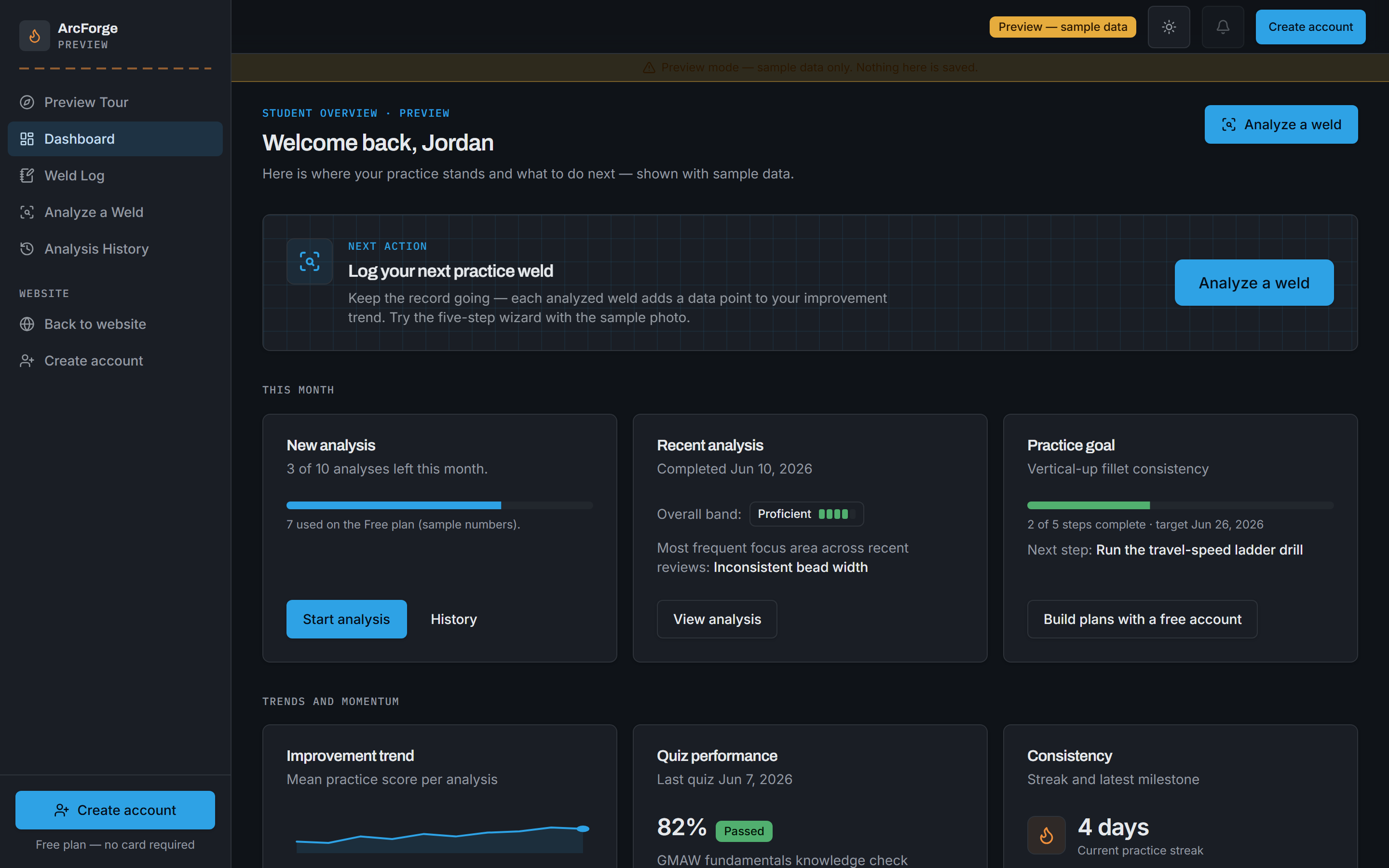
Task: Click Build plans with a free account
Action: [1142, 619]
